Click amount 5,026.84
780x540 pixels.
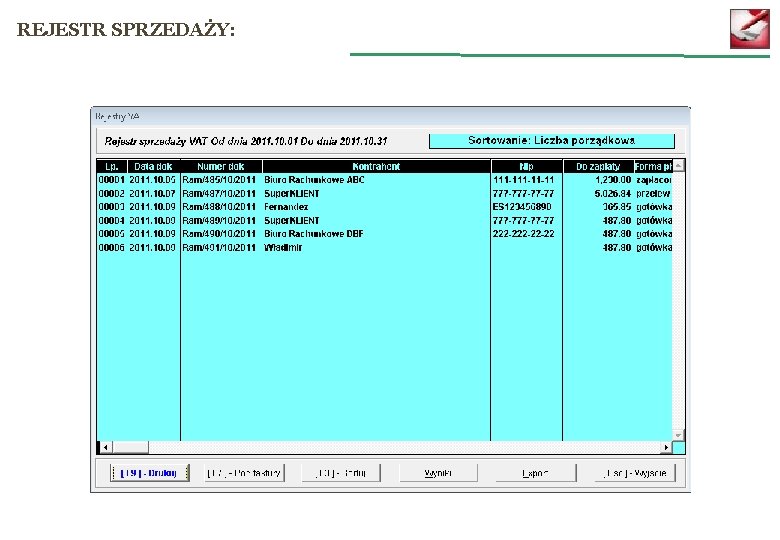pos(613,193)
